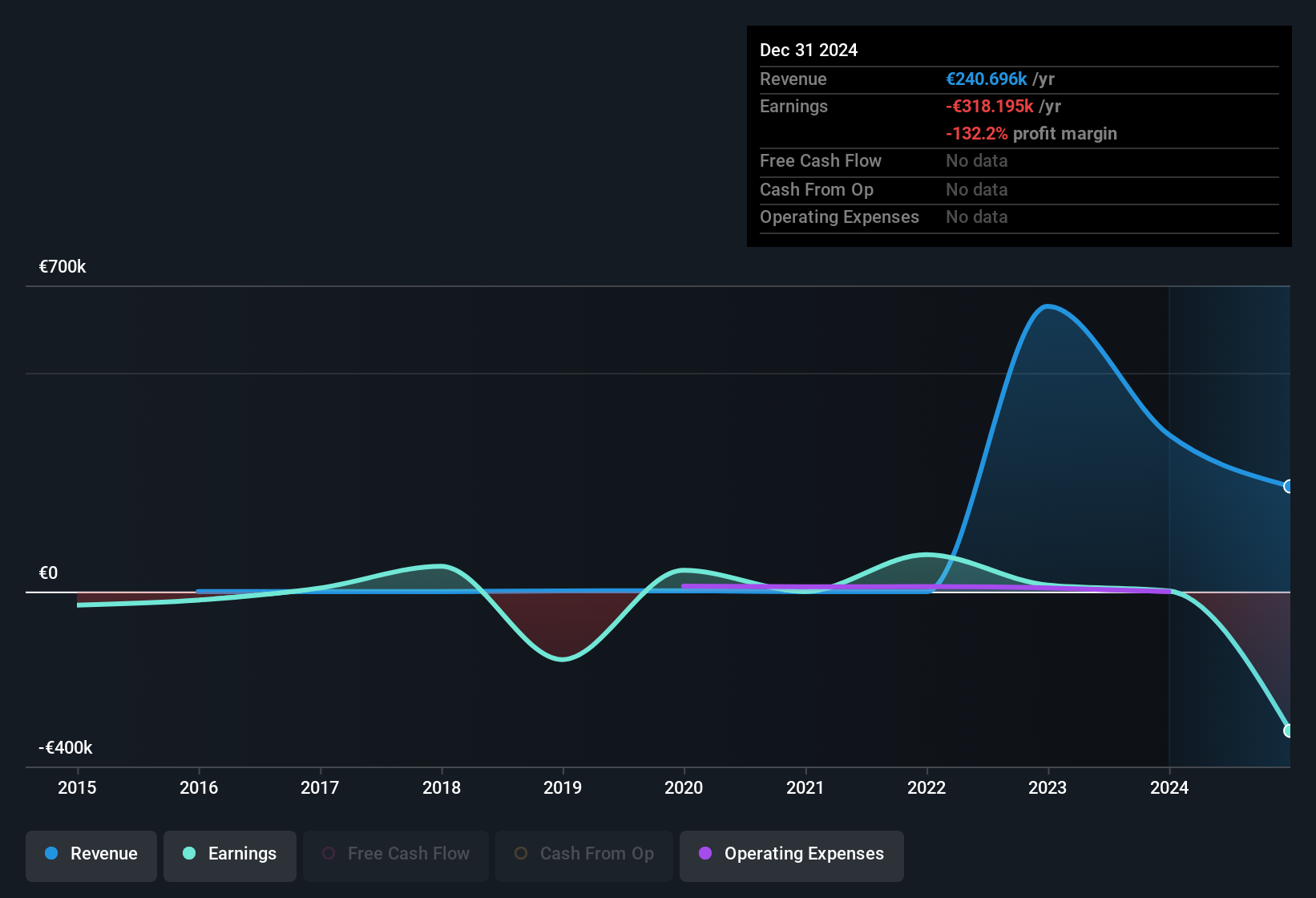Screen dimensions: 1316x898
Task: Click the Revenue peak near 2023
Action: pyautogui.click(x=1048, y=306)
